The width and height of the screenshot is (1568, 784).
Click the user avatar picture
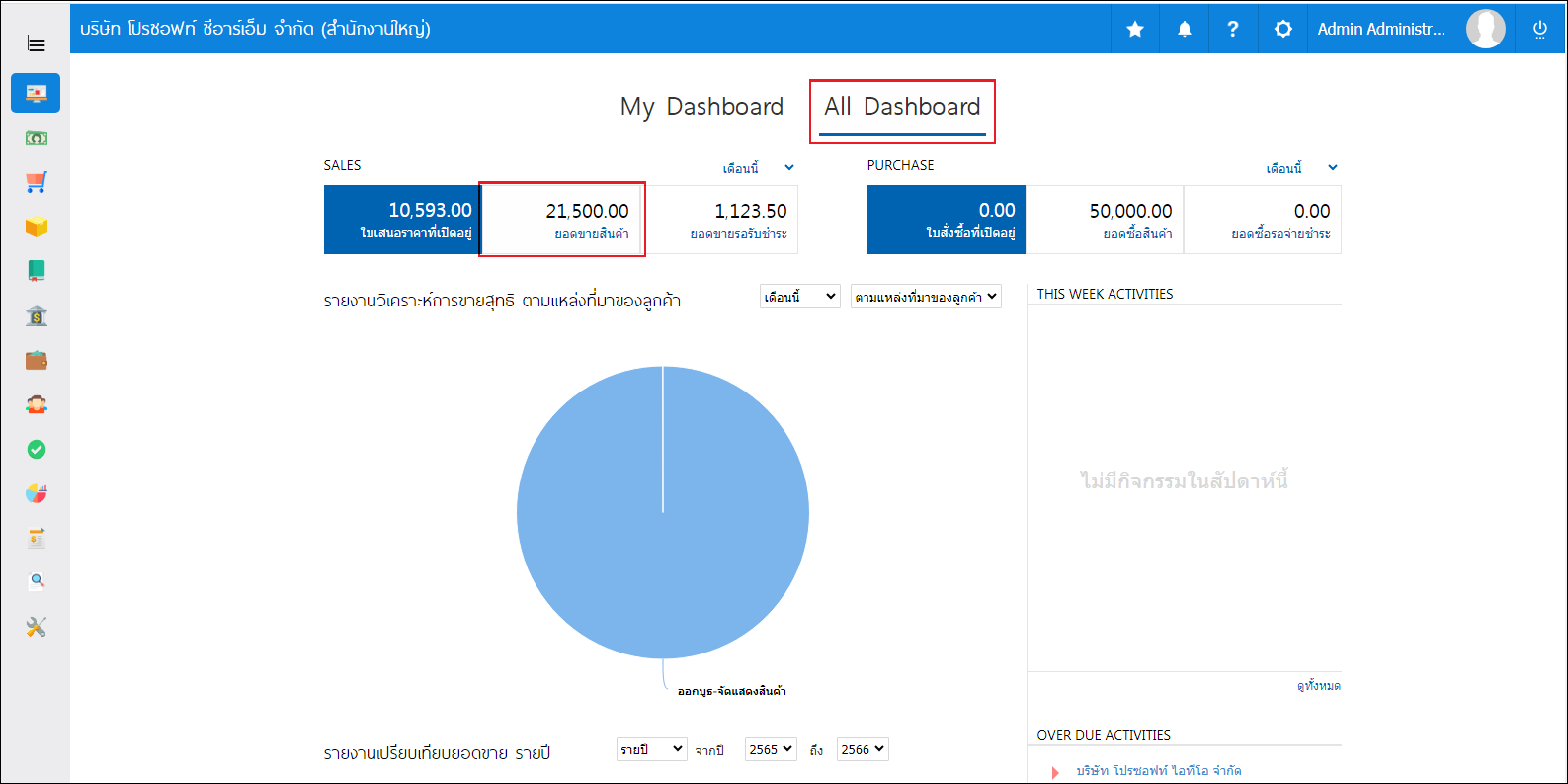coord(1485,29)
